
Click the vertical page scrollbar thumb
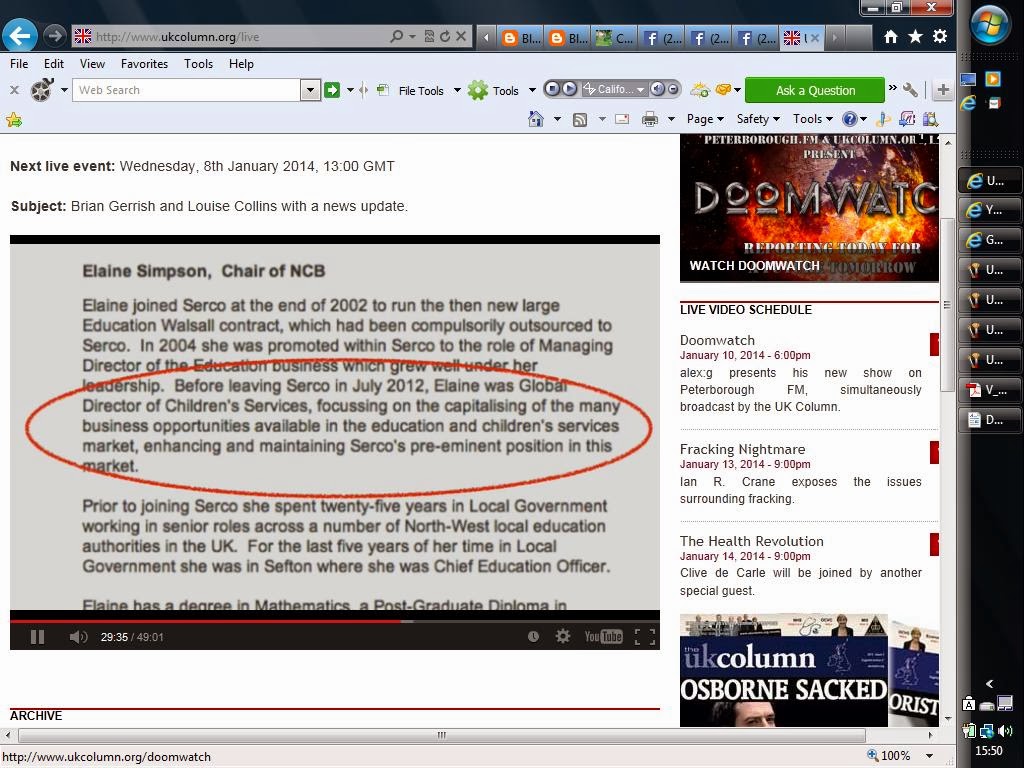click(x=947, y=306)
